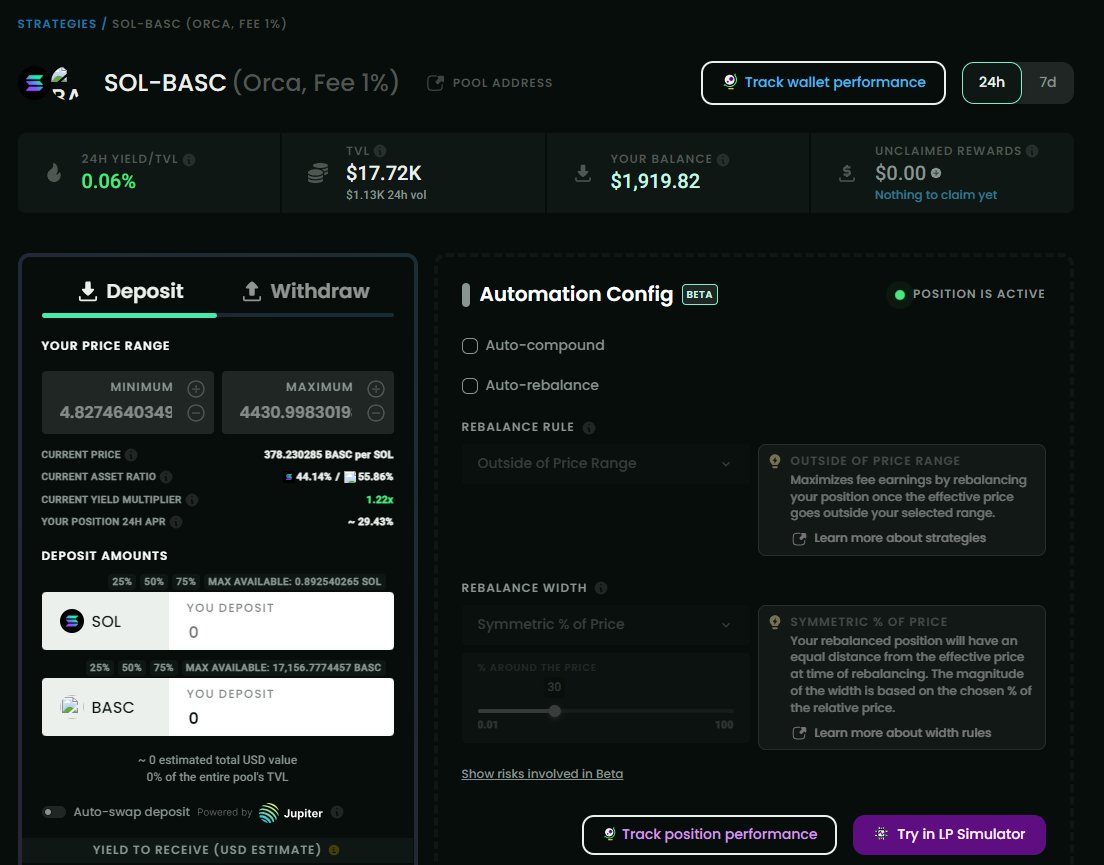1104x865 pixels.
Task: Increase the maximum price with plus icon
Action: pos(376,389)
